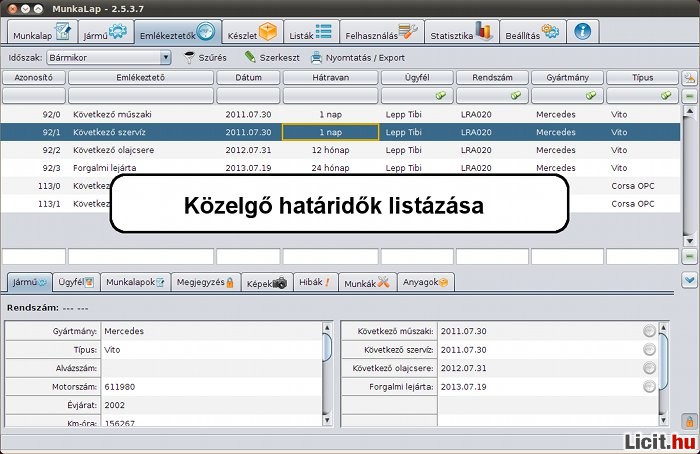
Task: Click Nyomtatás / Export button
Action: coord(358,58)
